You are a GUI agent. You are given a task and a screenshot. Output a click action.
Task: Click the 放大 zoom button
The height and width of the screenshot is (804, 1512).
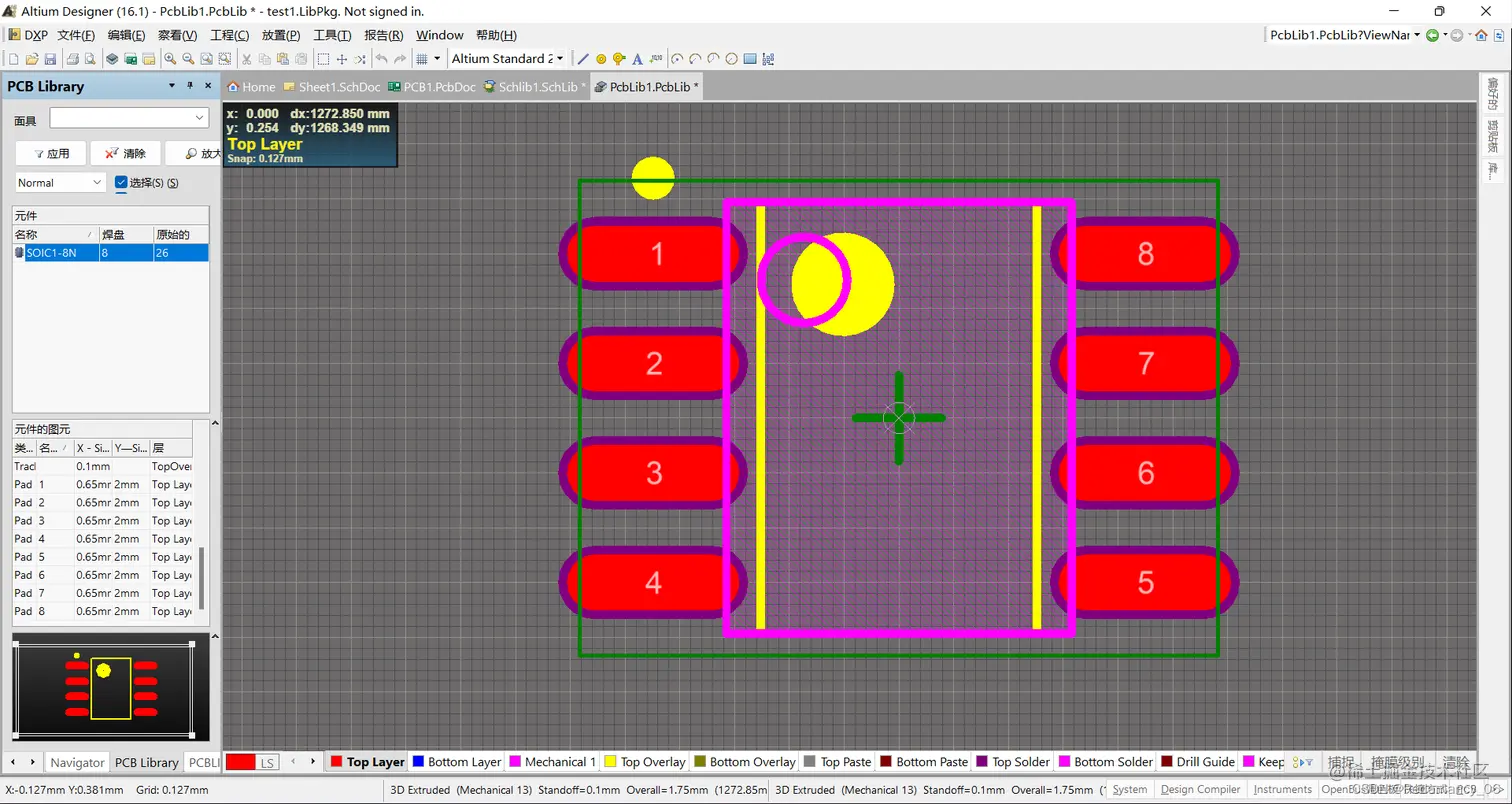click(x=194, y=153)
